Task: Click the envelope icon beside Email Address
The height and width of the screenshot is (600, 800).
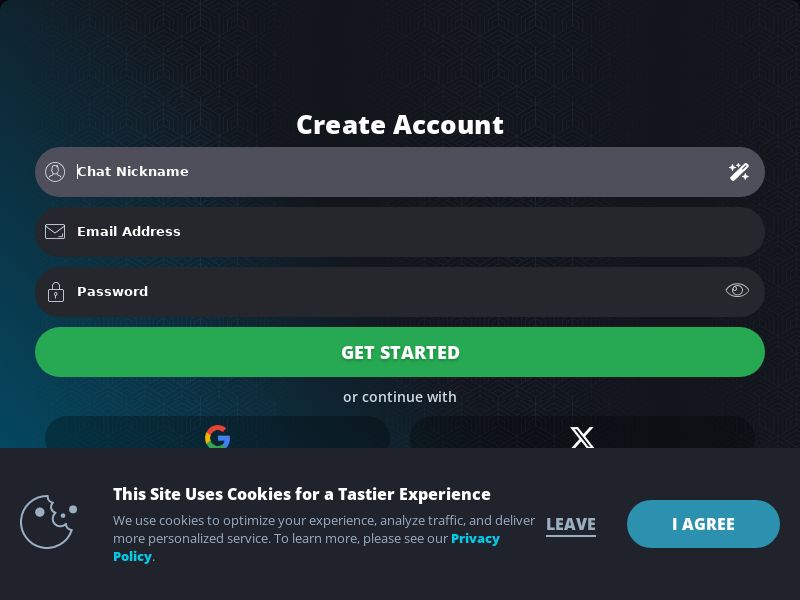Action: (56, 232)
